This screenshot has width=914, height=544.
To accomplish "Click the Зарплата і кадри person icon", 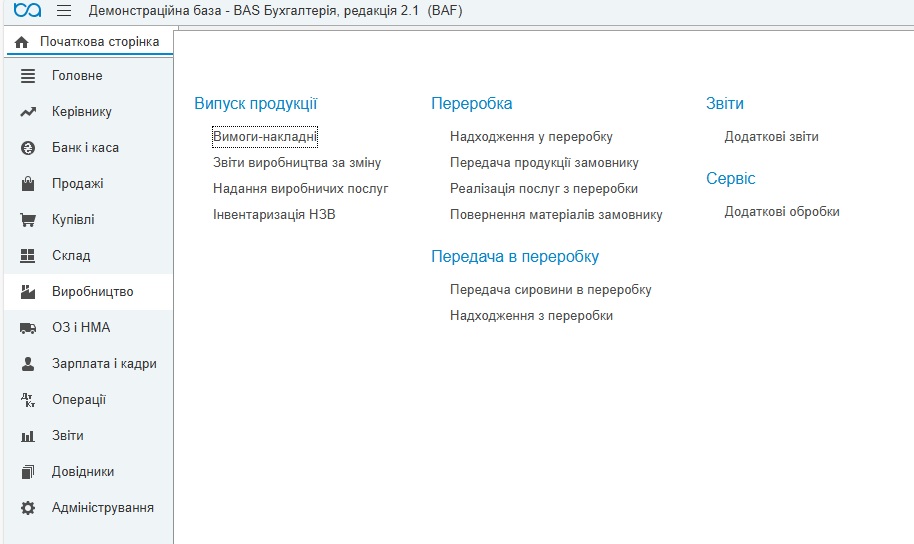I will [28, 364].
